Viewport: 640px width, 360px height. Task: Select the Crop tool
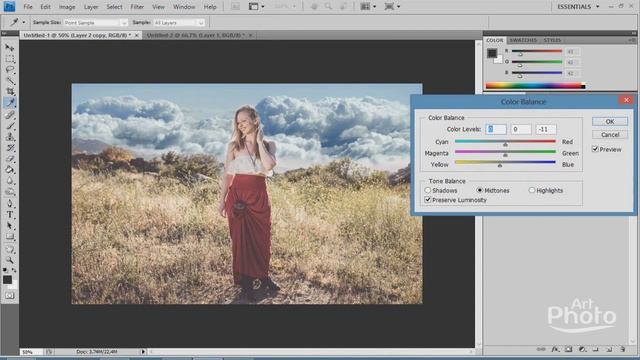(10, 92)
